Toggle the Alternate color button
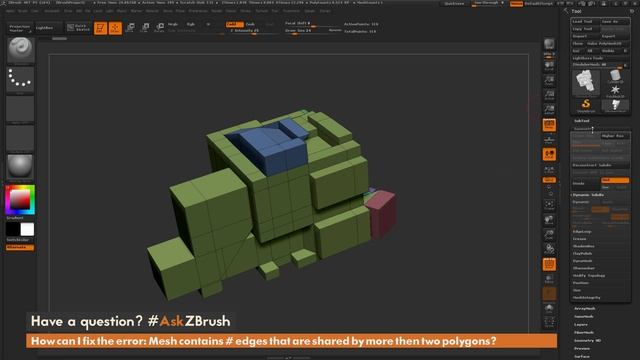Image resolution: width=640 pixels, height=360 pixels. pyautogui.click(x=20, y=247)
